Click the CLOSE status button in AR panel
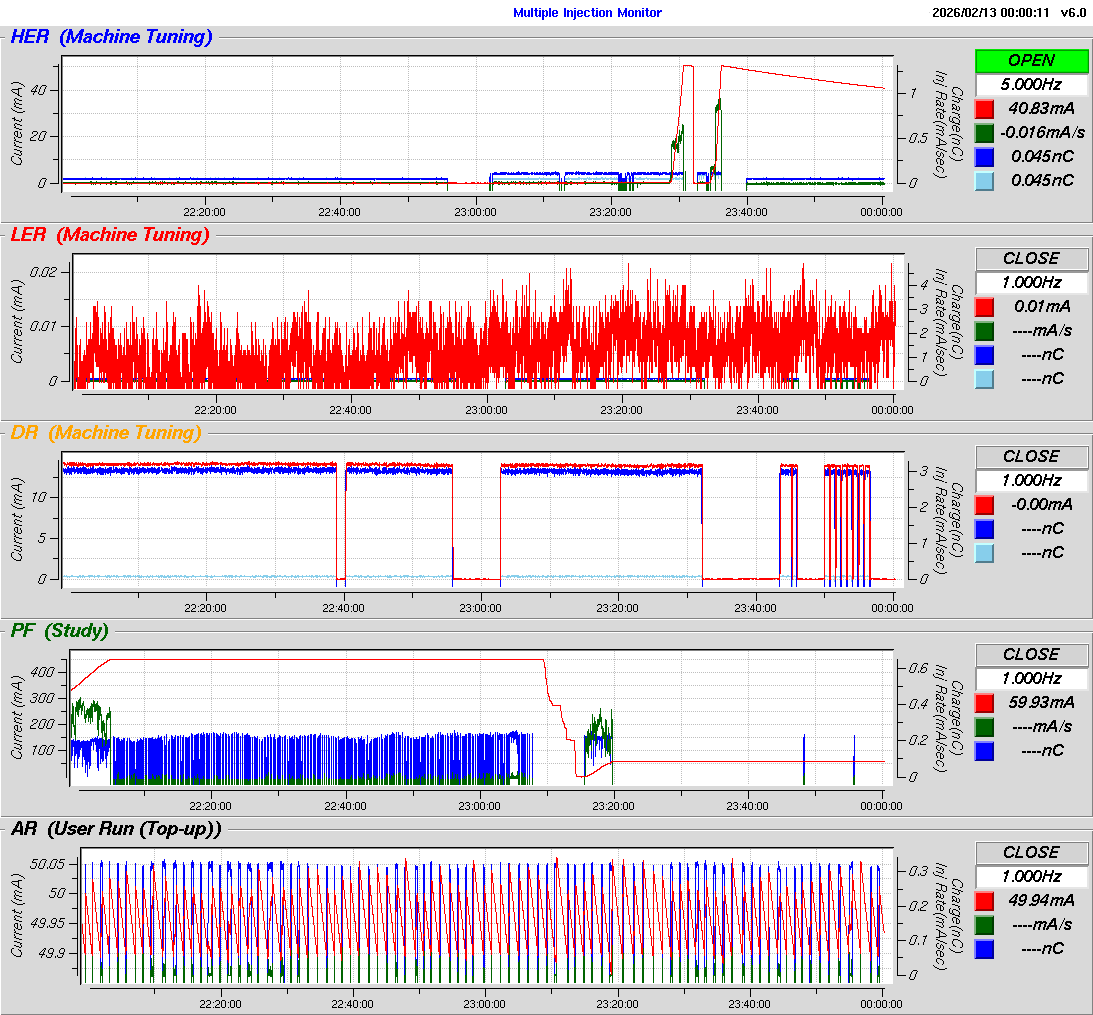 (x=1031, y=852)
